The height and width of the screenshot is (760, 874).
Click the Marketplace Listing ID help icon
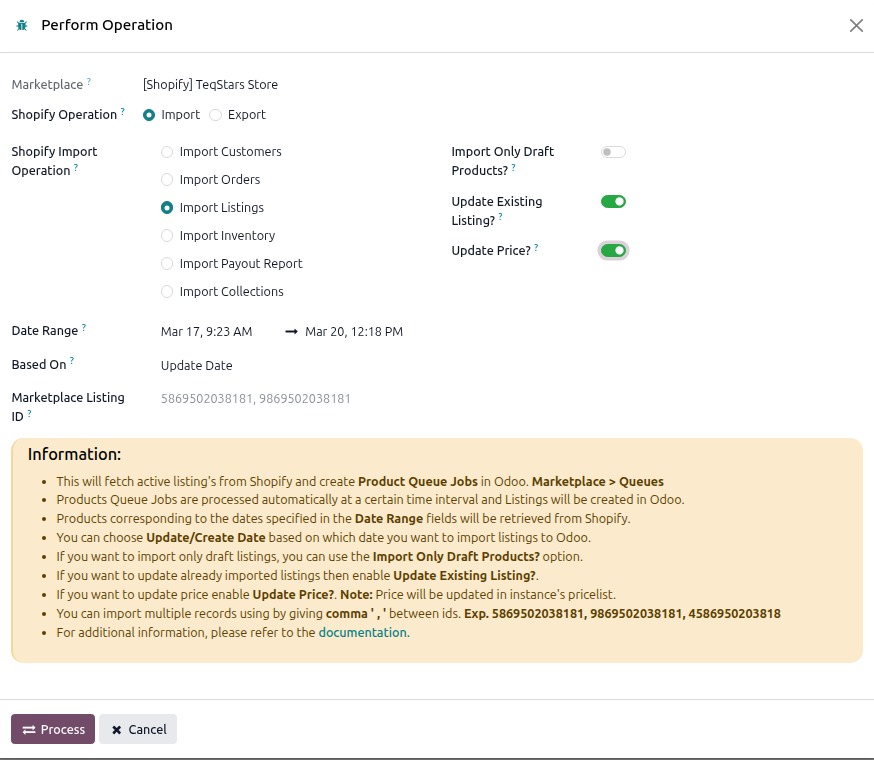point(30,414)
